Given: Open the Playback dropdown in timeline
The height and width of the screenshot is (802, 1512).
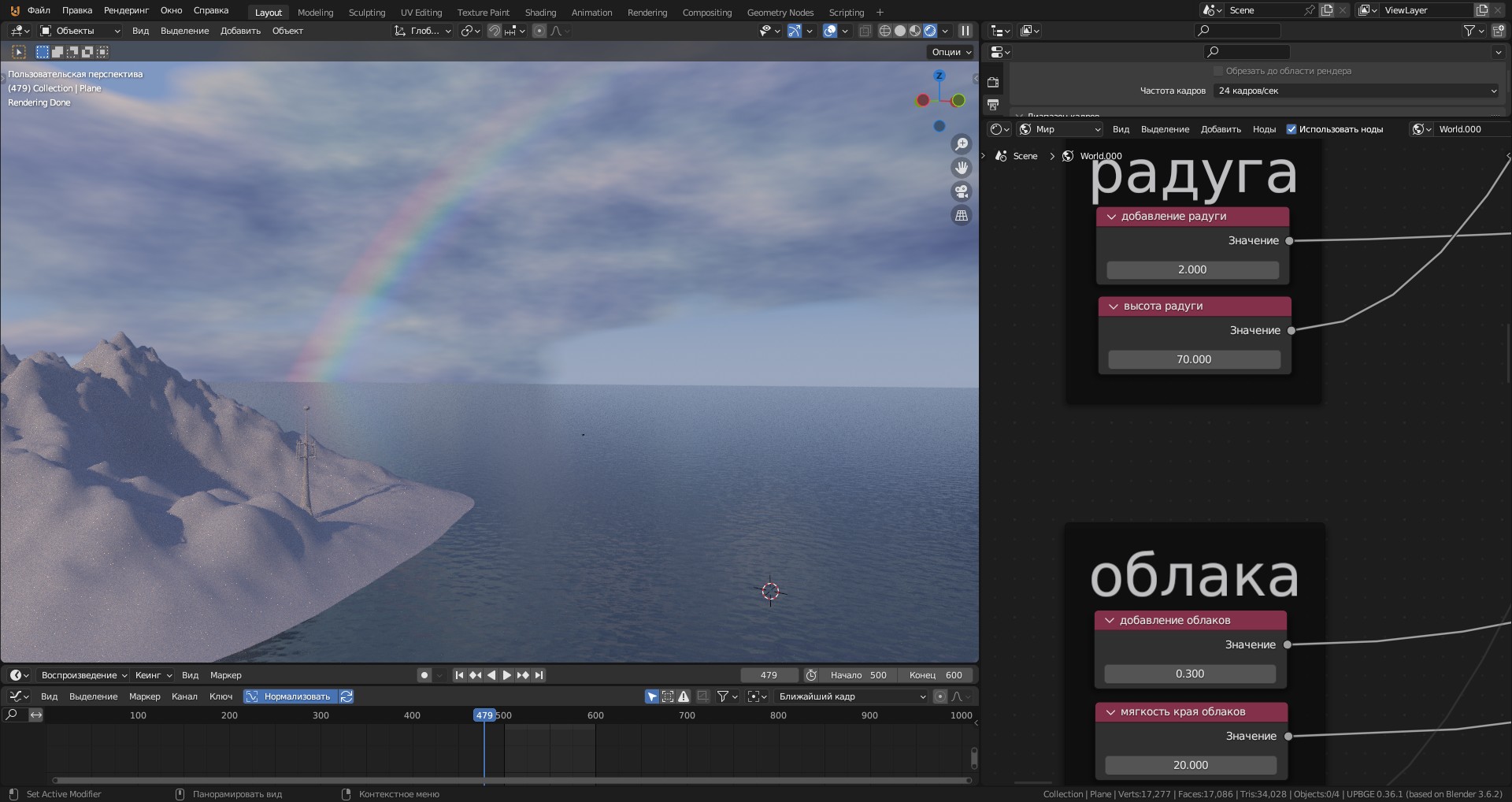Looking at the screenshot, I should (x=84, y=675).
